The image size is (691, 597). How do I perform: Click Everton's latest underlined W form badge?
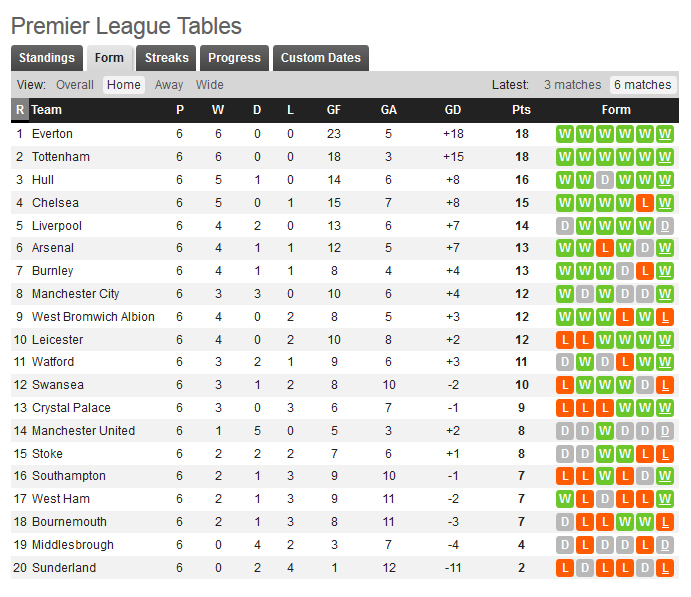tap(665, 134)
